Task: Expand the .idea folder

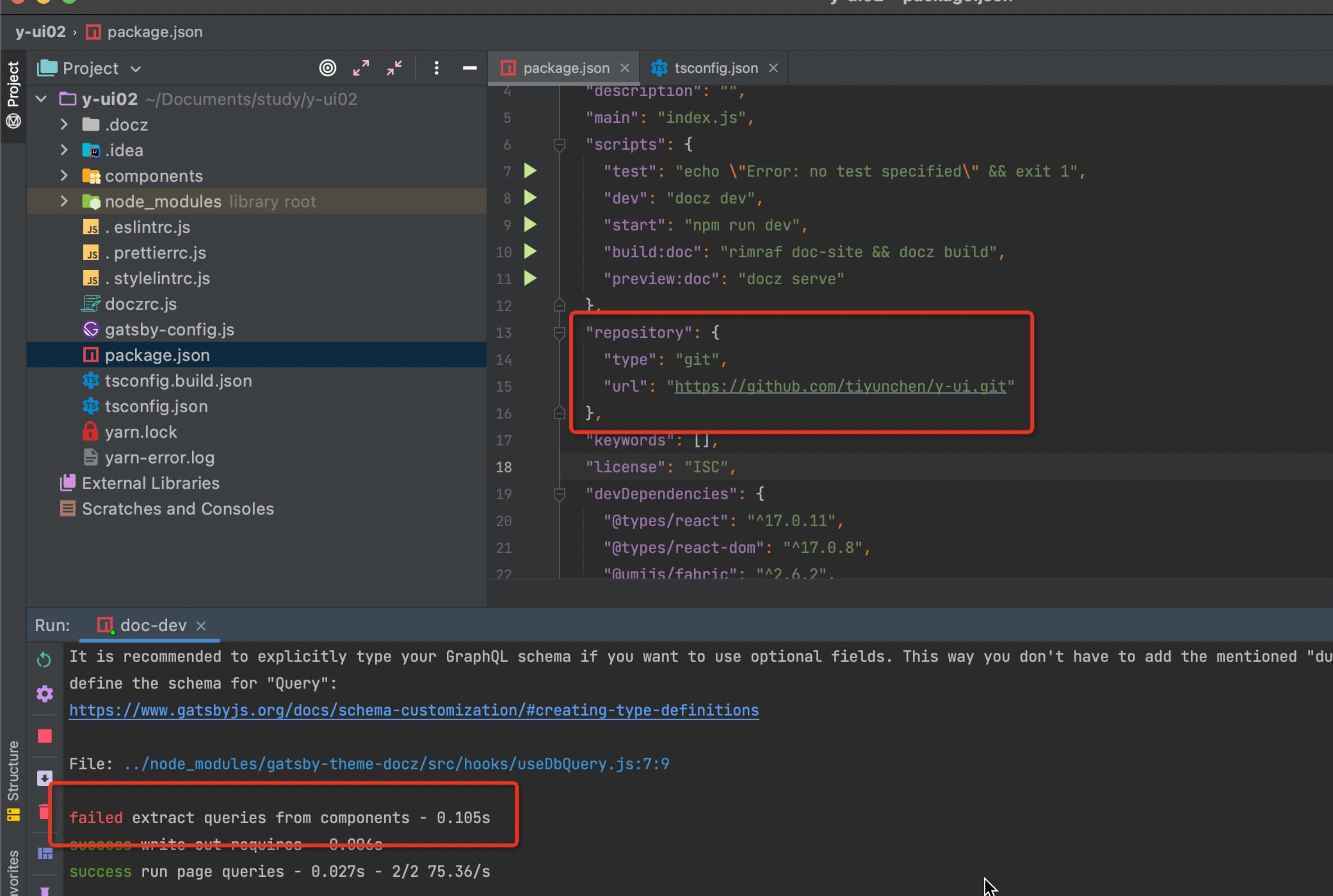Action: (x=64, y=150)
